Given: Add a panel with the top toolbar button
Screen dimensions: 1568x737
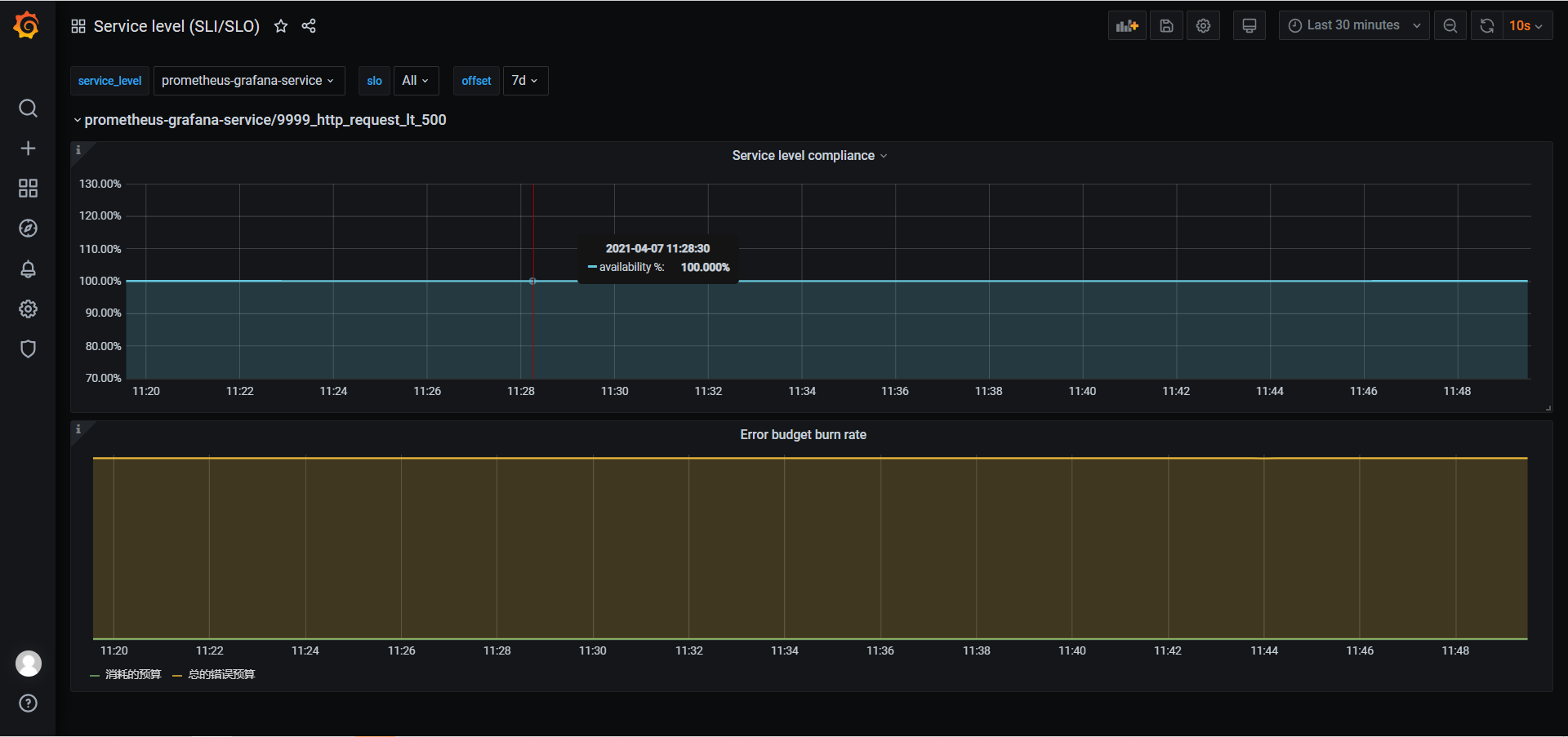Looking at the screenshot, I should (x=1127, y=25).
